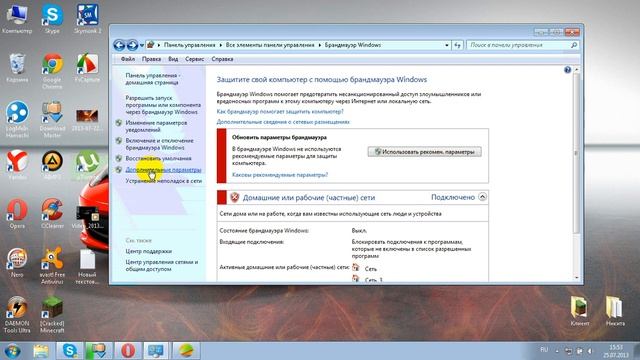Open the Computer desktop icon
640x360 pixels.
[17, 18]
